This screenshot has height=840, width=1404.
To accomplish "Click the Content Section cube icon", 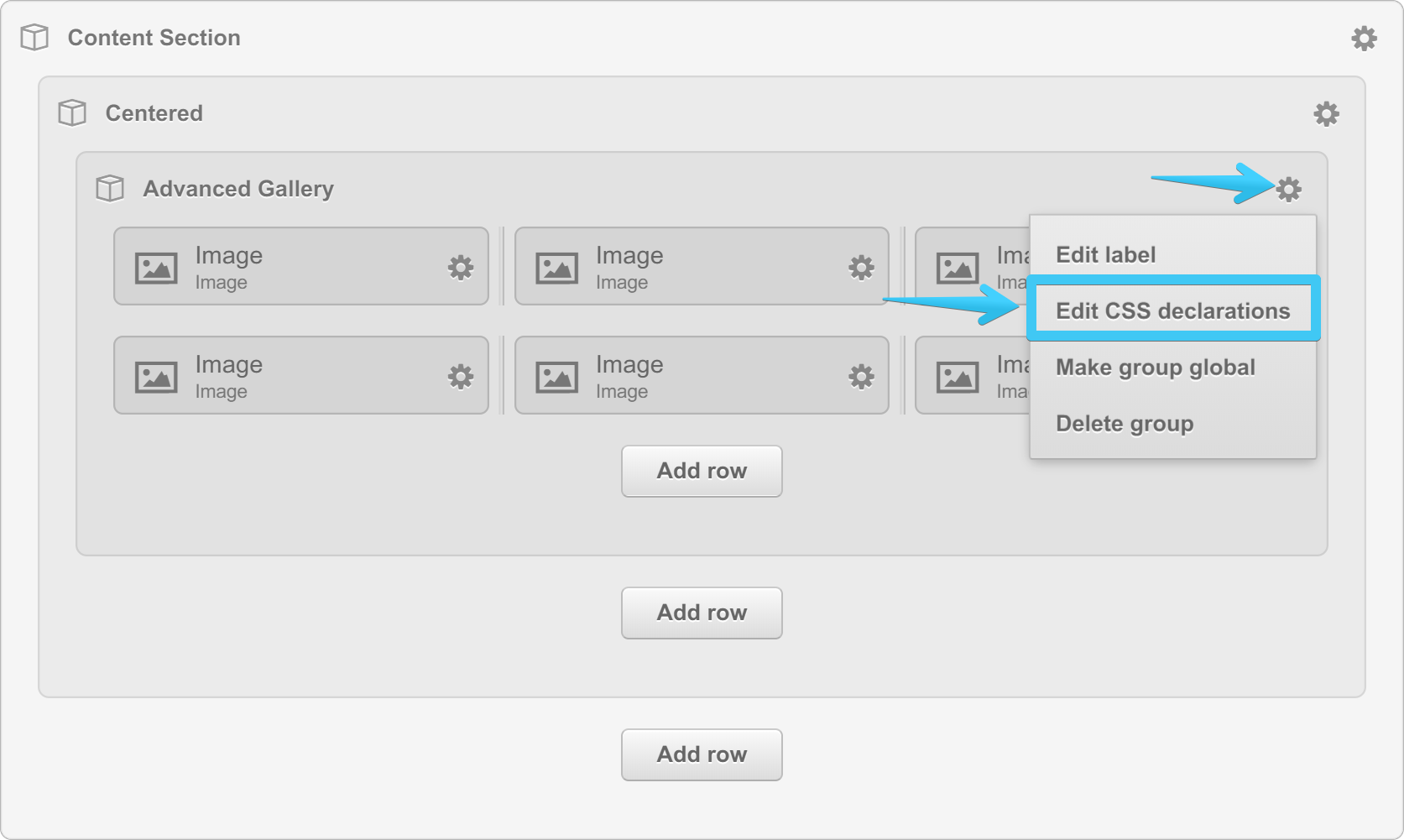I will pos(34,38).
